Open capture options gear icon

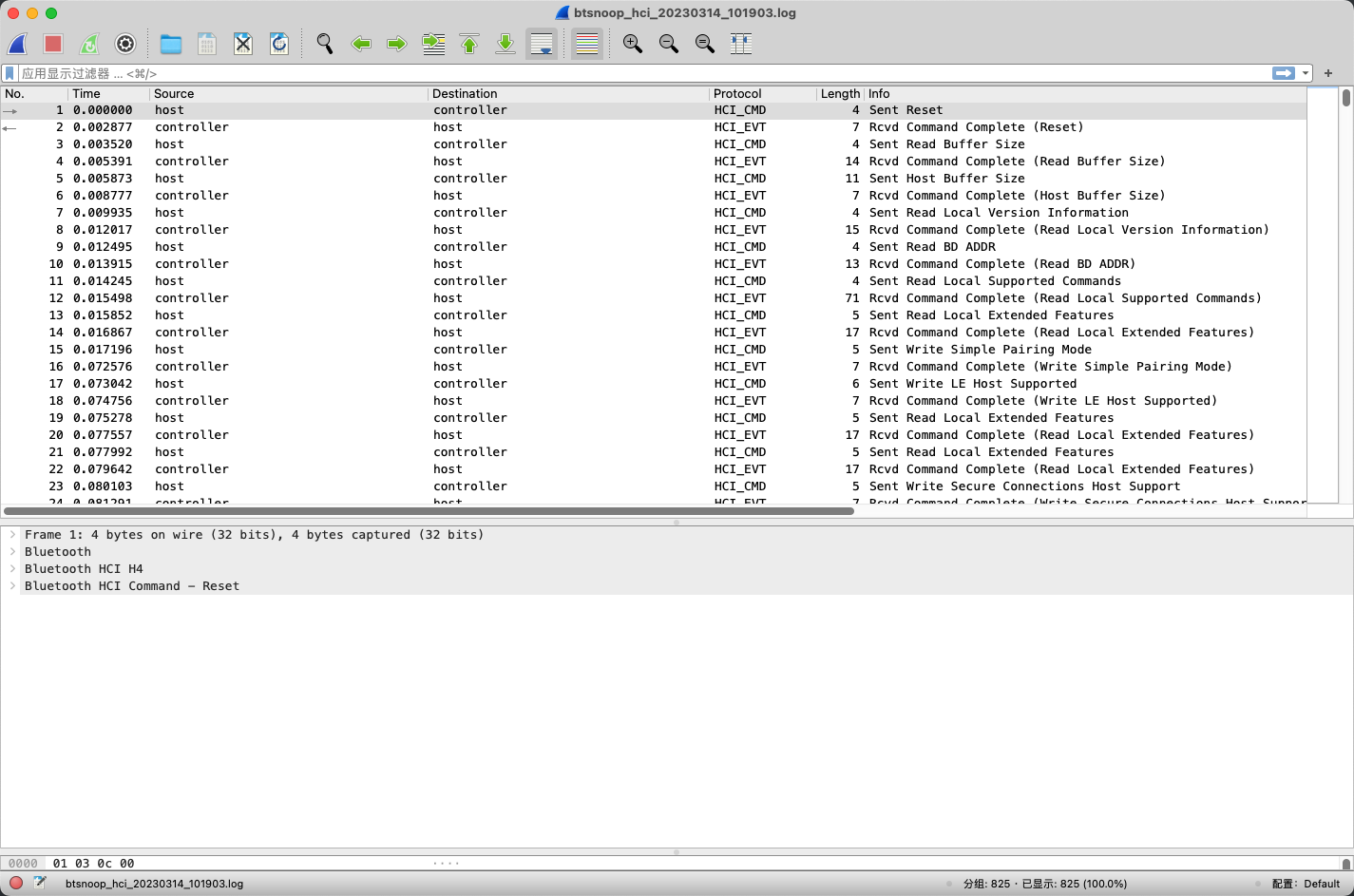[x=125, y=44]
